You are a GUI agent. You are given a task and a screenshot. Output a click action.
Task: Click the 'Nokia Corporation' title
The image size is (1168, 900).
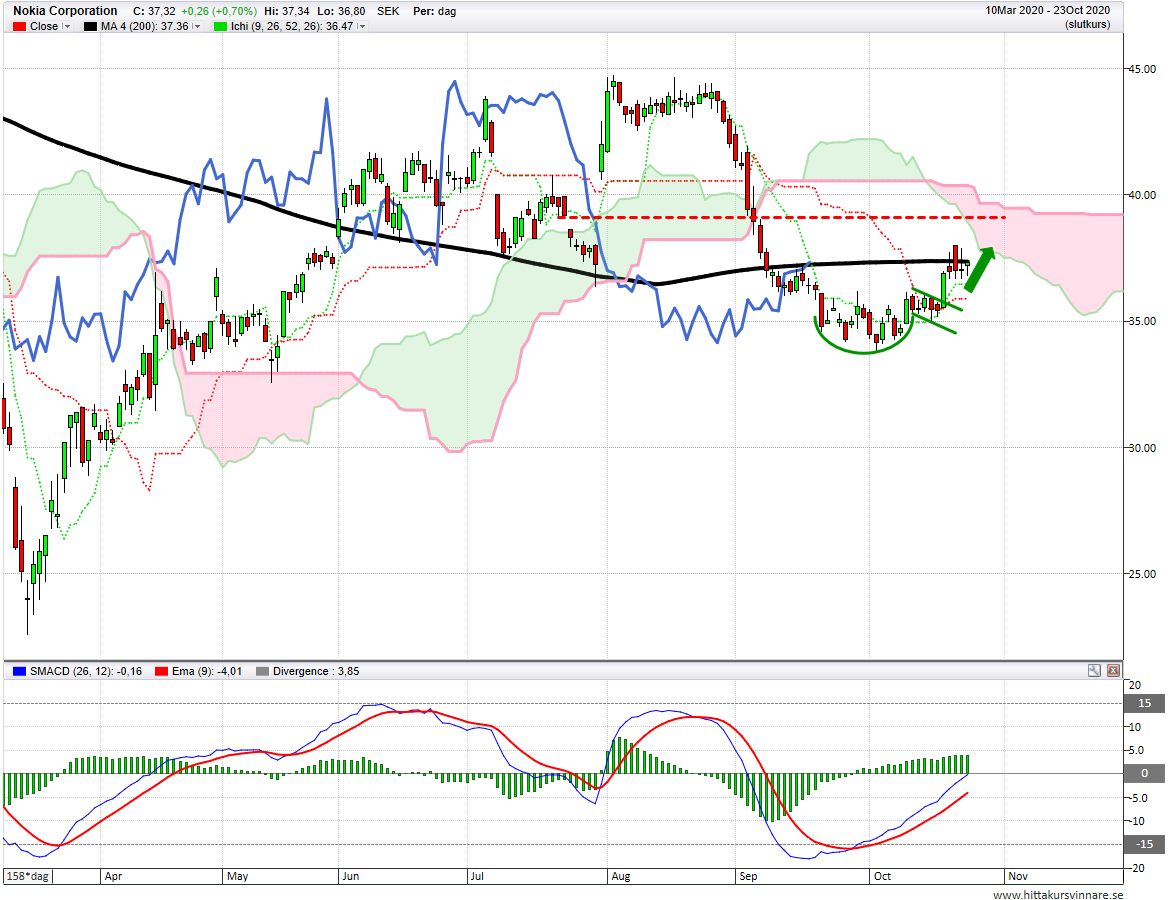(x=65, y=10)
